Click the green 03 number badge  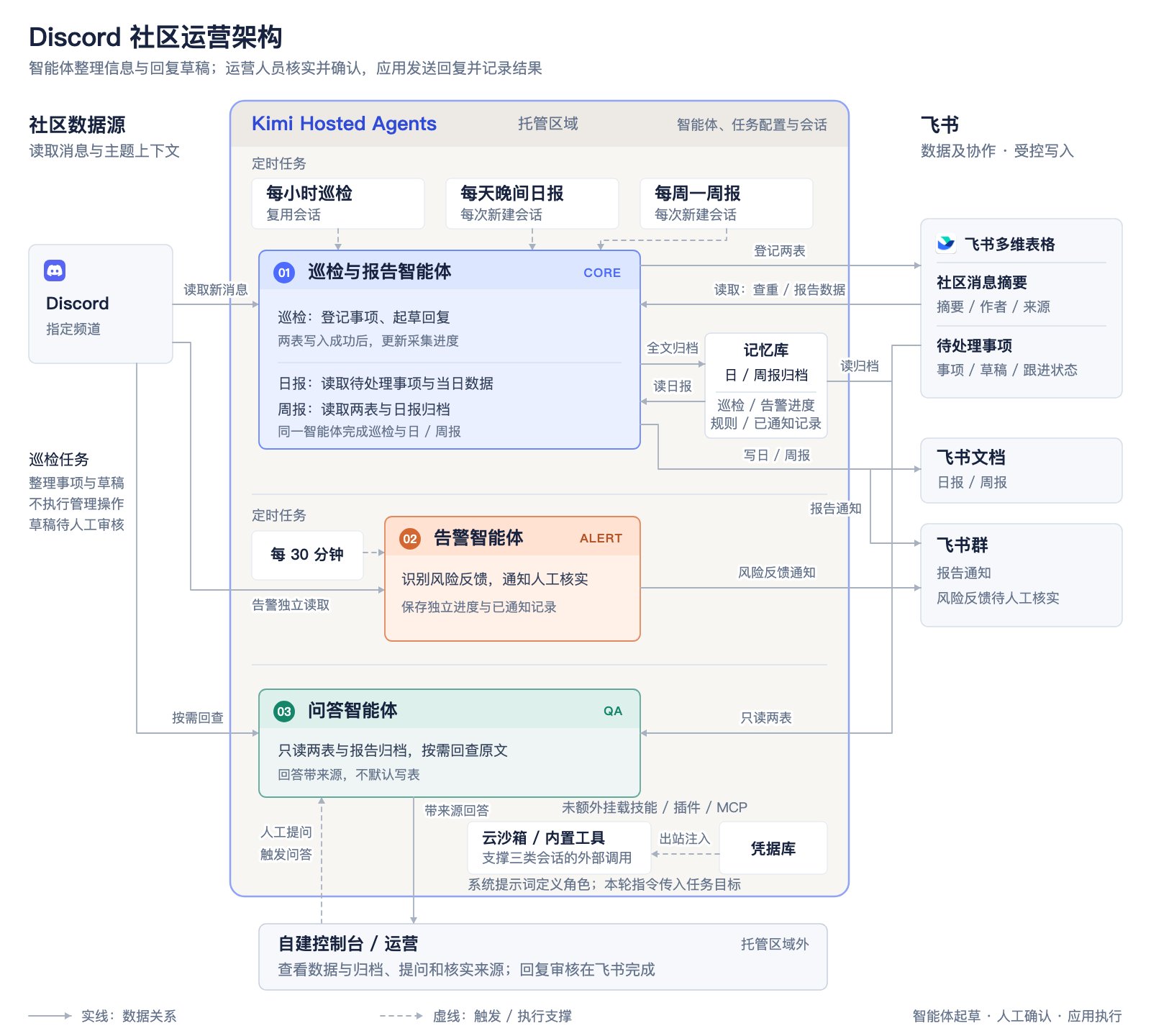click(x=284, y=712)
